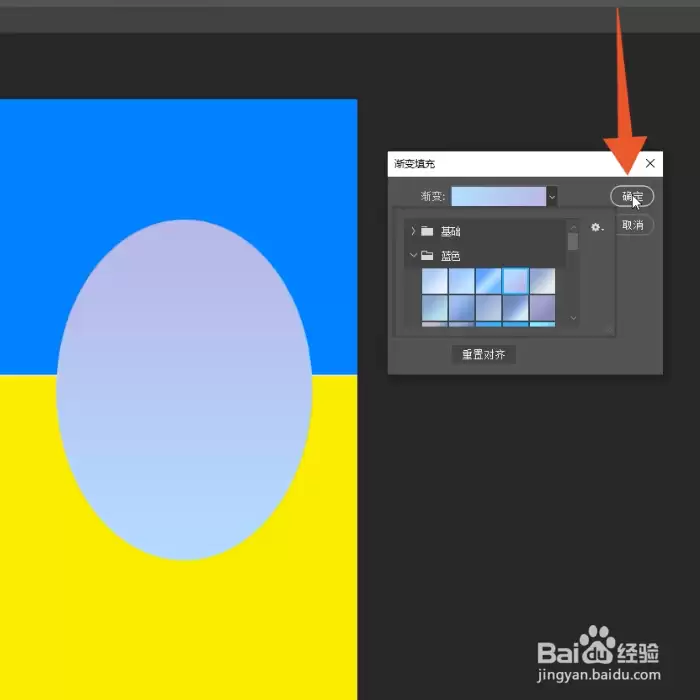
Task: Select the 基础 folder icon
Action: coord(427,231)
